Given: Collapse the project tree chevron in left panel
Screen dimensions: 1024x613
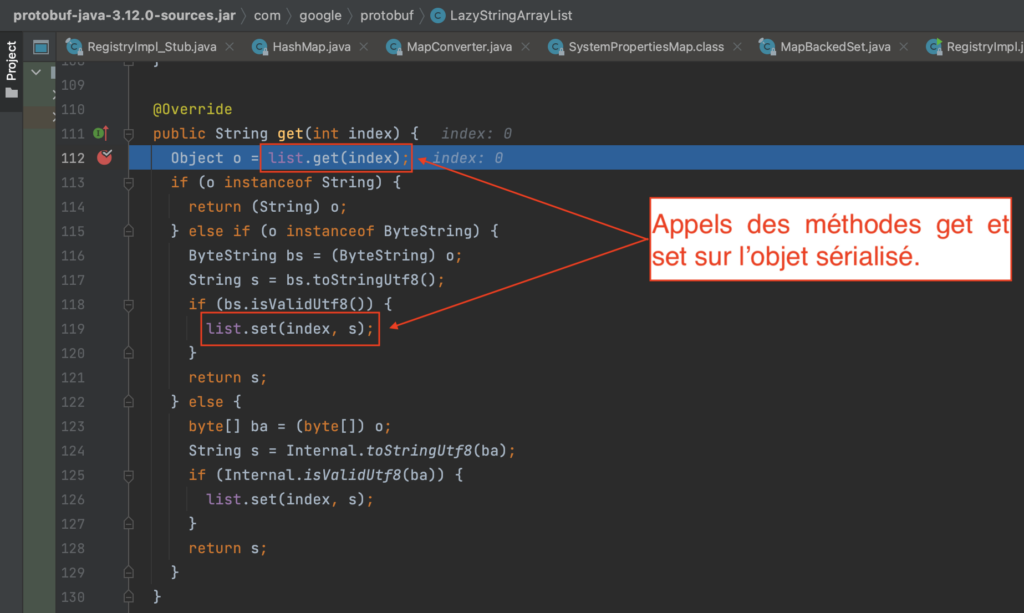Looking at the screenshot, I should [37, 72].
